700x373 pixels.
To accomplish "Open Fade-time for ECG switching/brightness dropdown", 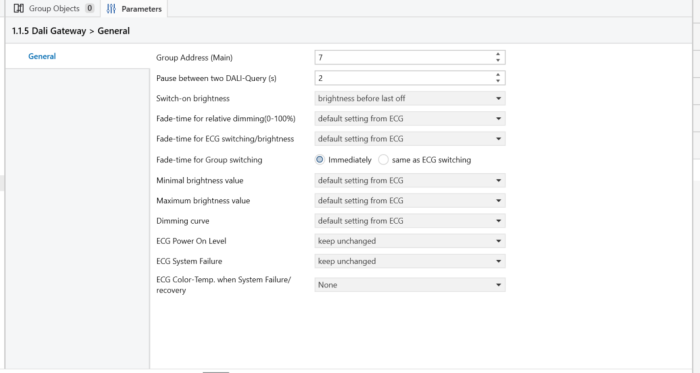I will (x=410, y=139).
